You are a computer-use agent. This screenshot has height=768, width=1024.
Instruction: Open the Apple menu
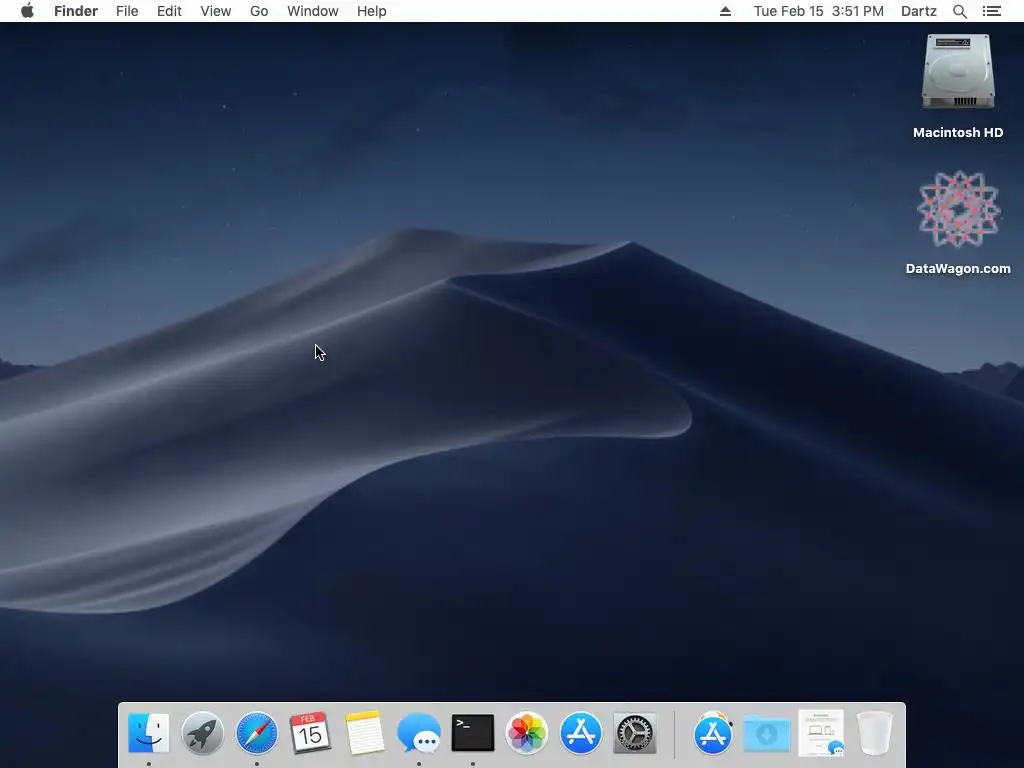coord(27,11)
